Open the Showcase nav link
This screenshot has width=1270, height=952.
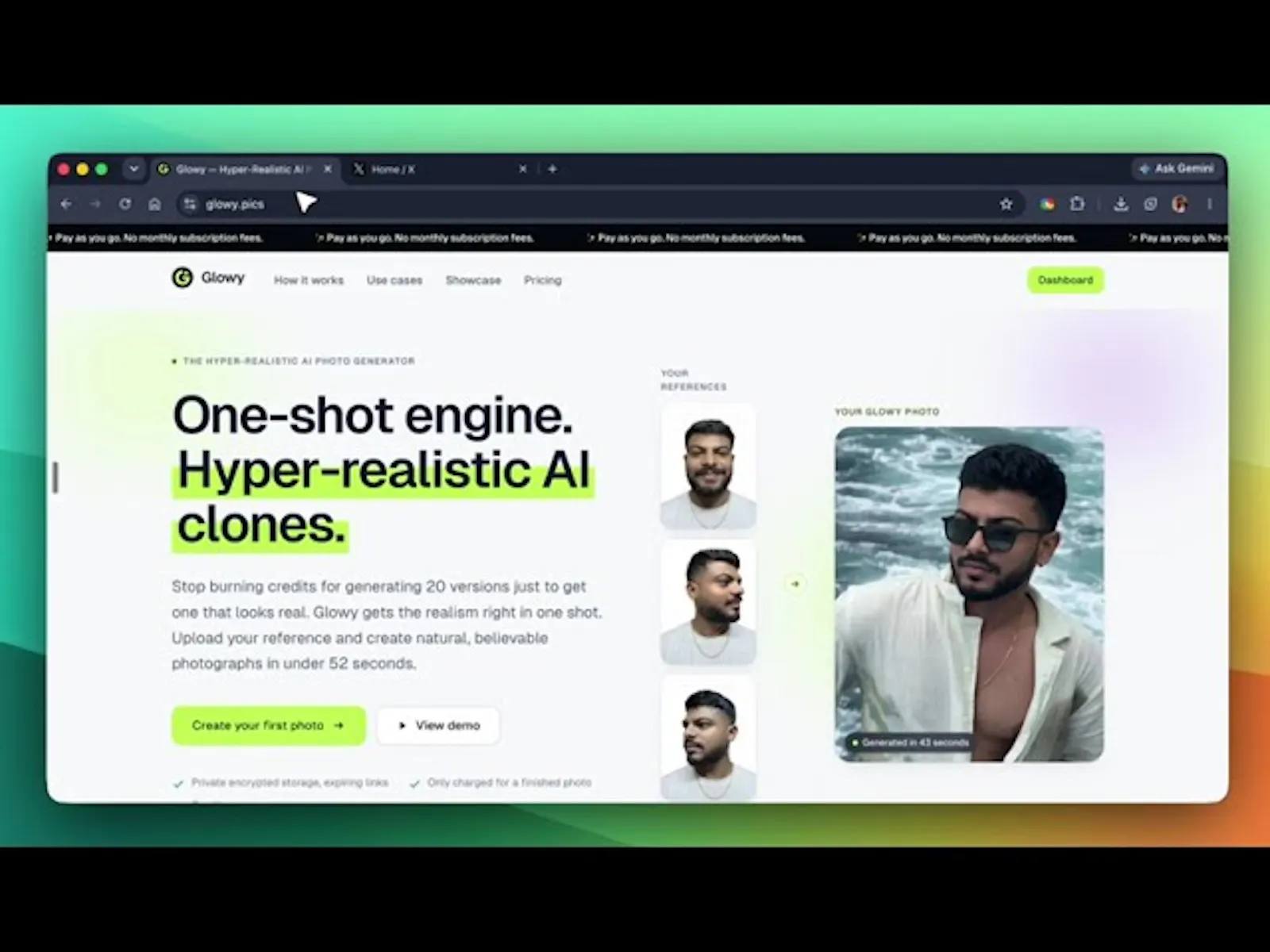click(x=473, y=280)
